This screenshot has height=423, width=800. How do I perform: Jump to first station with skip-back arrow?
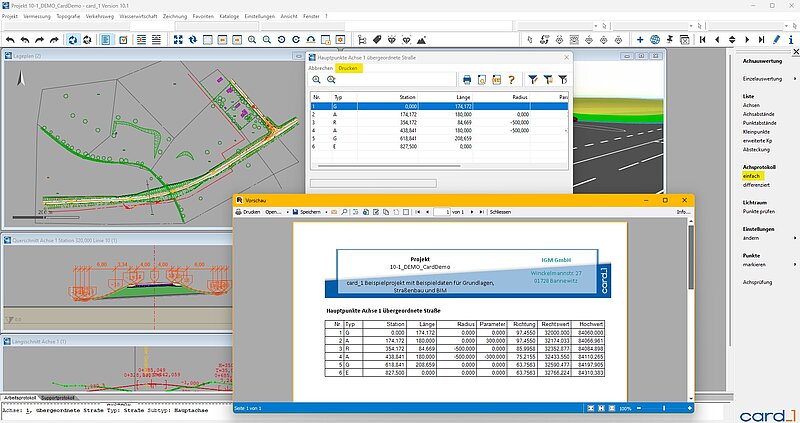coord(703,39)
